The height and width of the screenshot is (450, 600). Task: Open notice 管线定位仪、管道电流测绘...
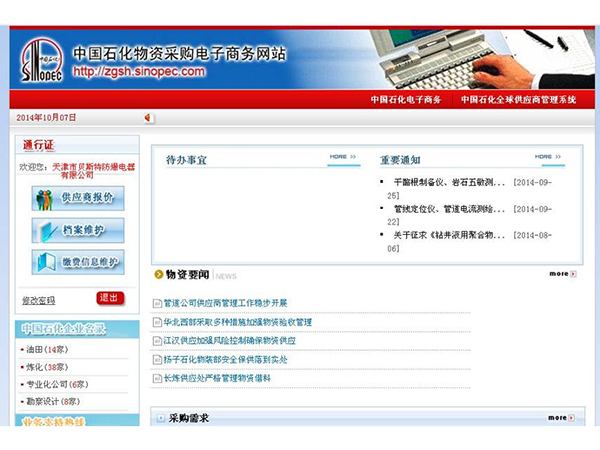tap(449, 209)
